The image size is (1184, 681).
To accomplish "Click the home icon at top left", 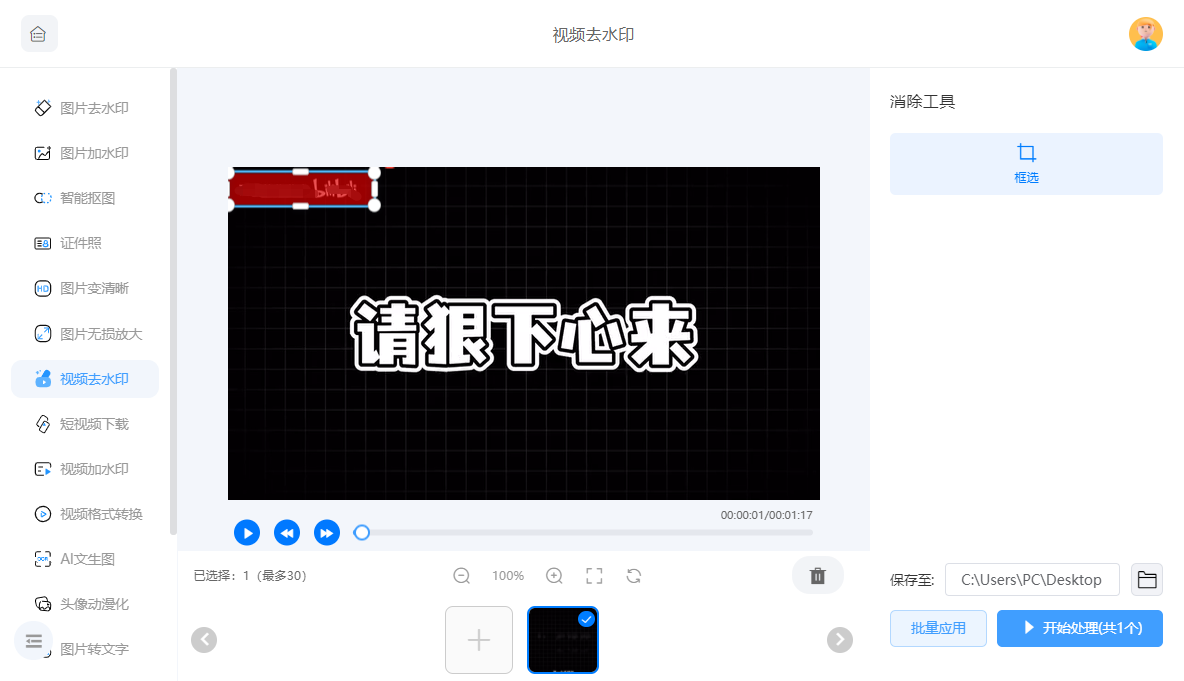I will point(39,34).
